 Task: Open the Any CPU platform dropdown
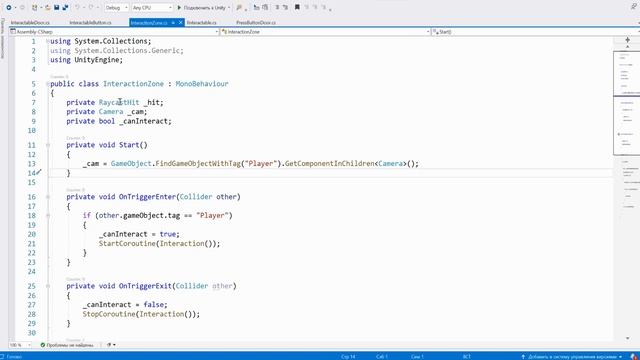pyautogui.click(x=152, y=7)
